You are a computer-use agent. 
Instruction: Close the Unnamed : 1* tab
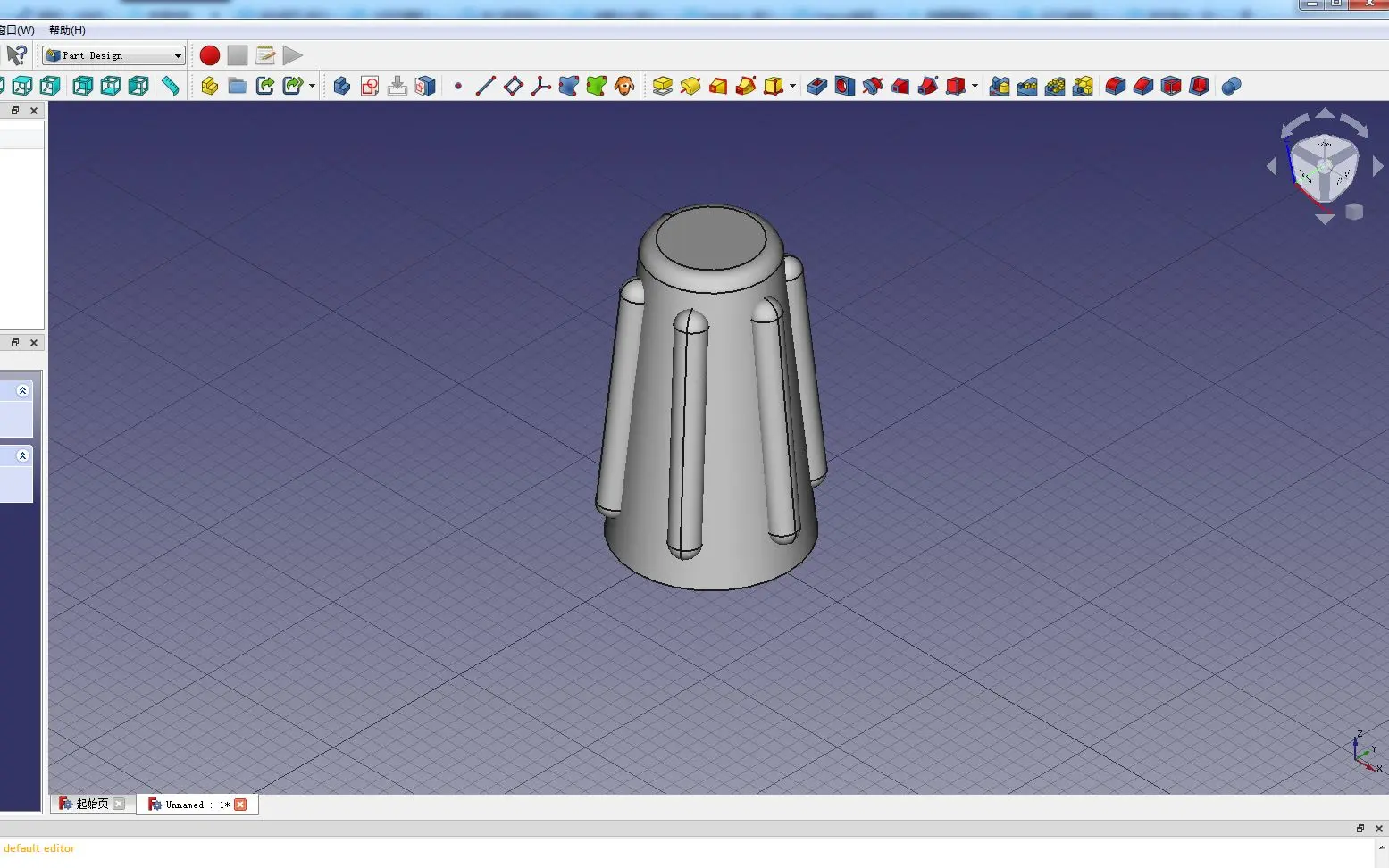click(x=240, y=805)
